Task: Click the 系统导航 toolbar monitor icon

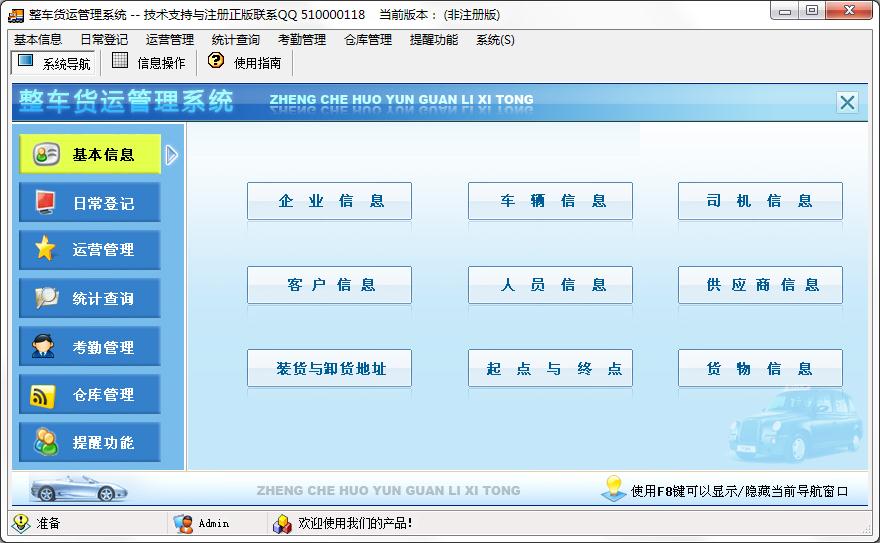Action: coord(25,61)
